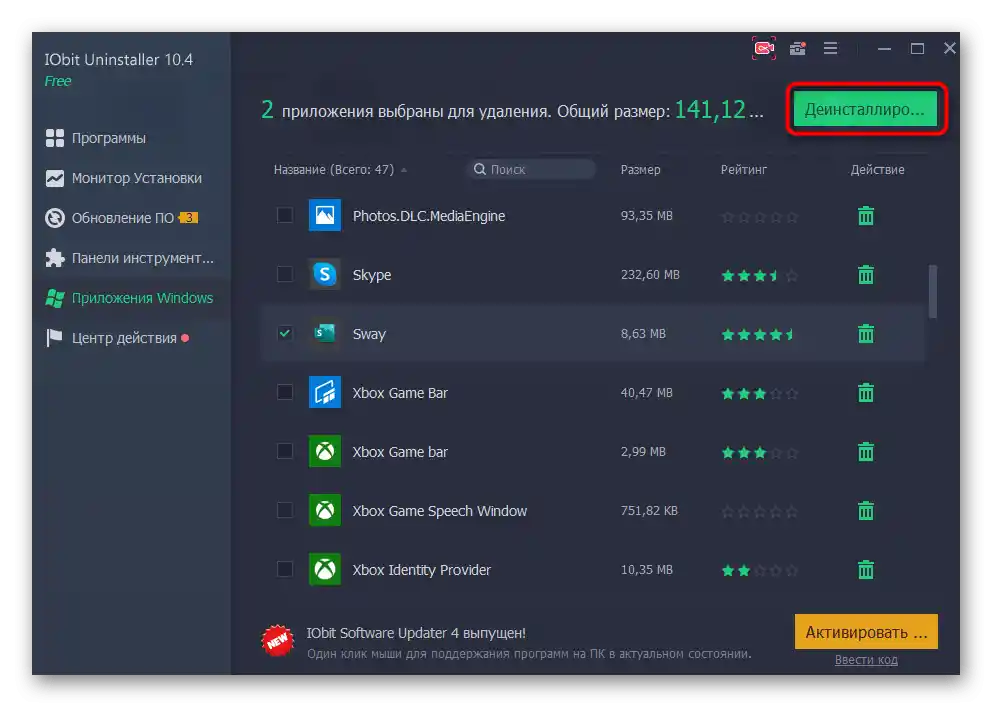The image size is (992, 707).
Task: Click the red NEW badge icon
Action: pos(277,641)
